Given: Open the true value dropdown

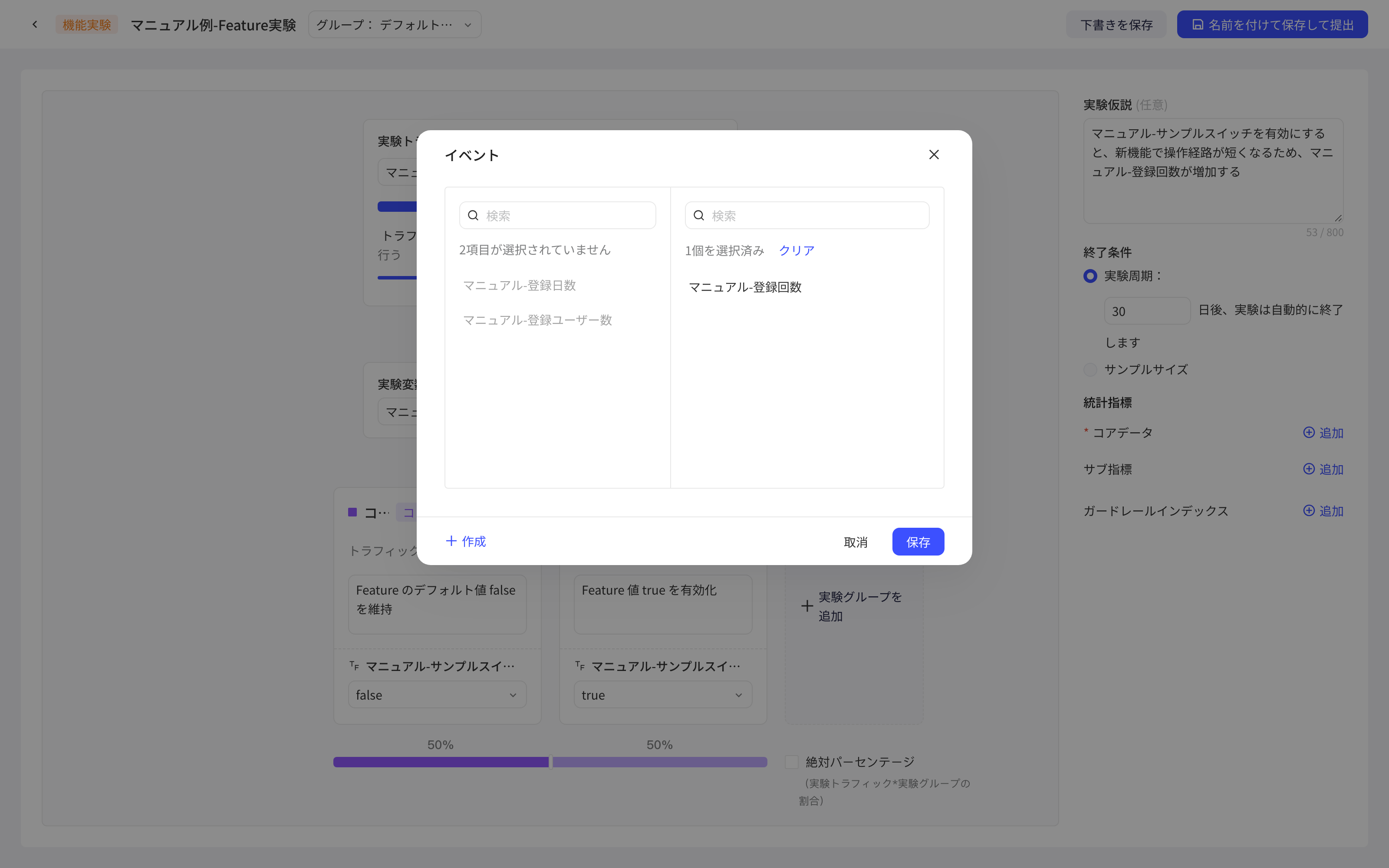Looking at the screenshot, I should (x=662, y=695).
